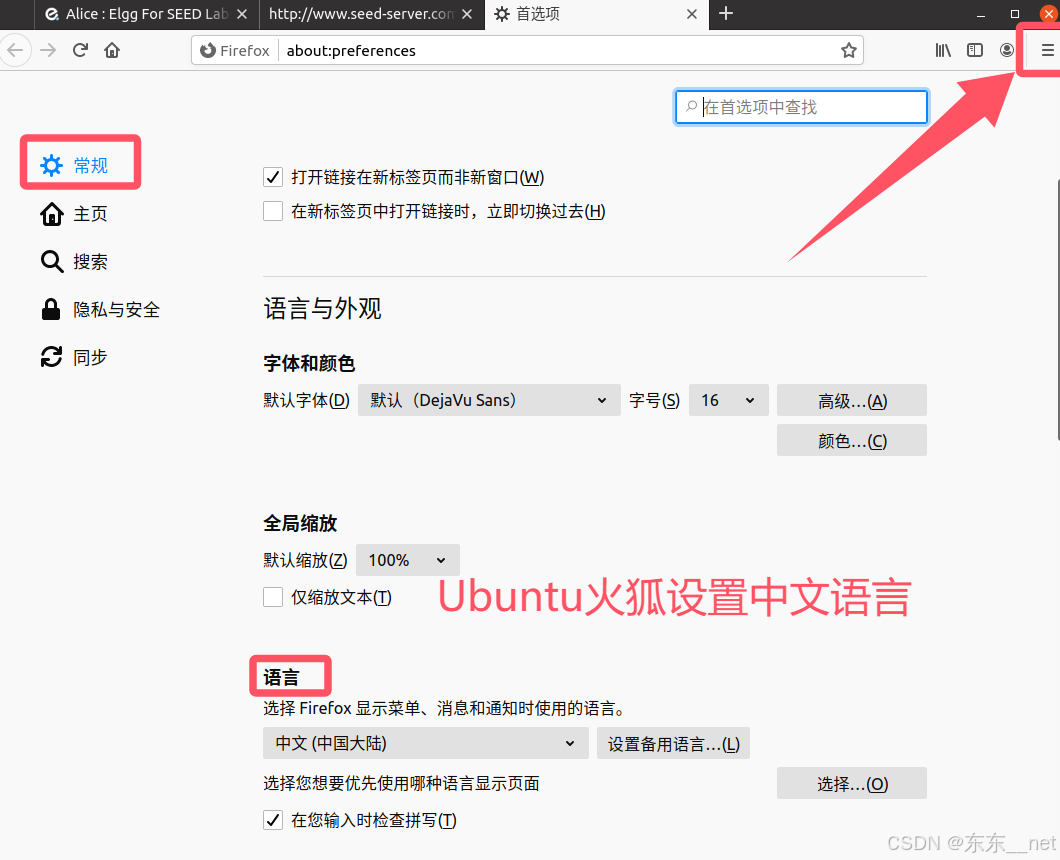Open the hamburger application menu
The height and width of the screenshot is (860, 1060).
point(1047,50)
